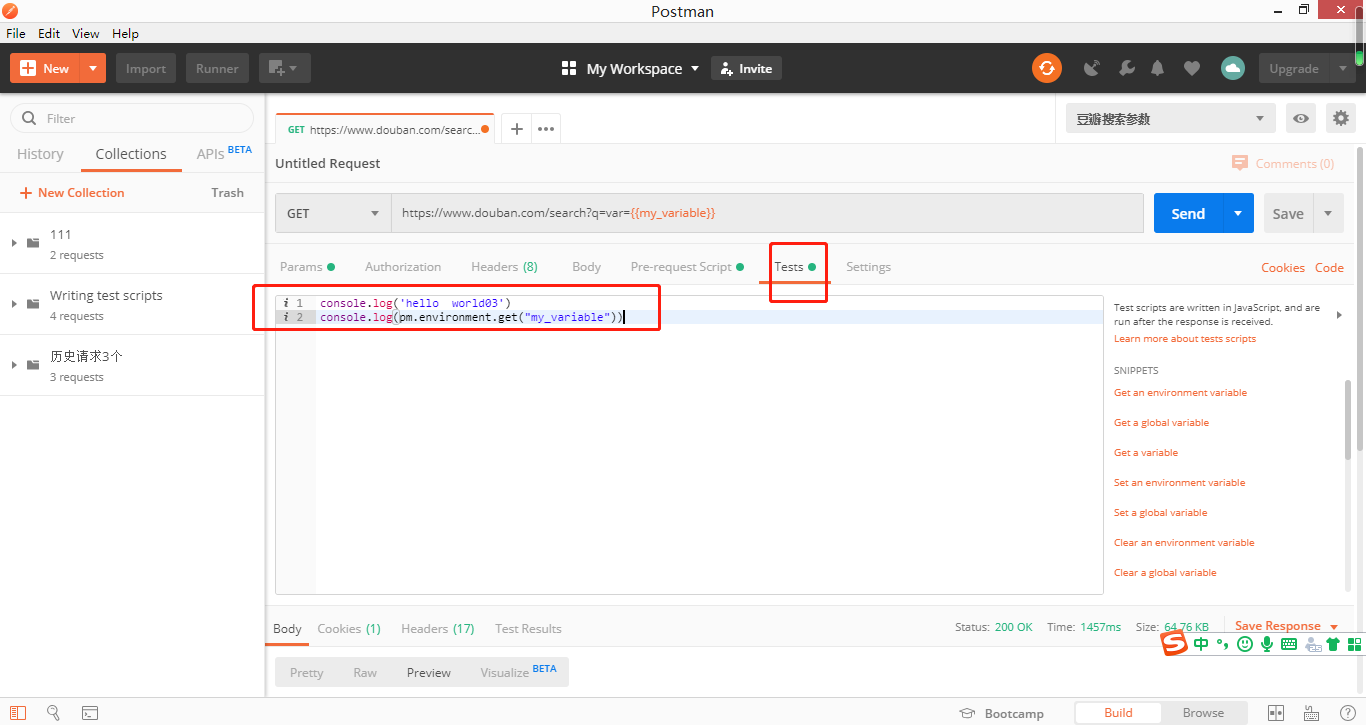Insert 'Get an environment variable' snippet
1366x725 pixels.
click(1180, 393)
